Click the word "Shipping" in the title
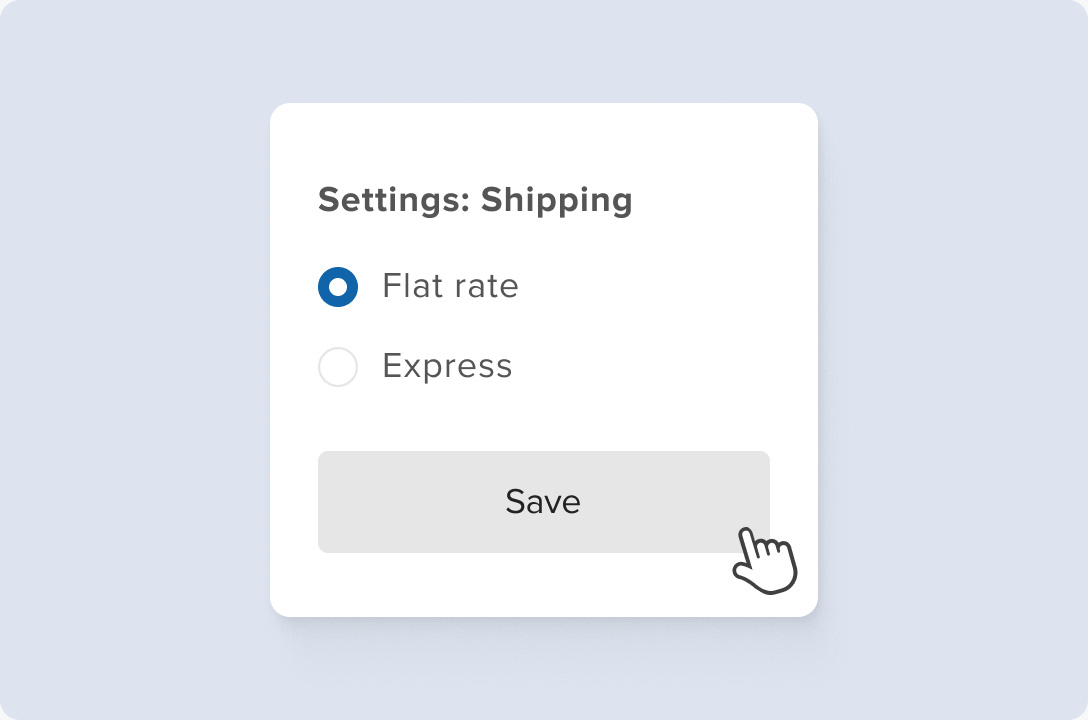 (556, 200)
